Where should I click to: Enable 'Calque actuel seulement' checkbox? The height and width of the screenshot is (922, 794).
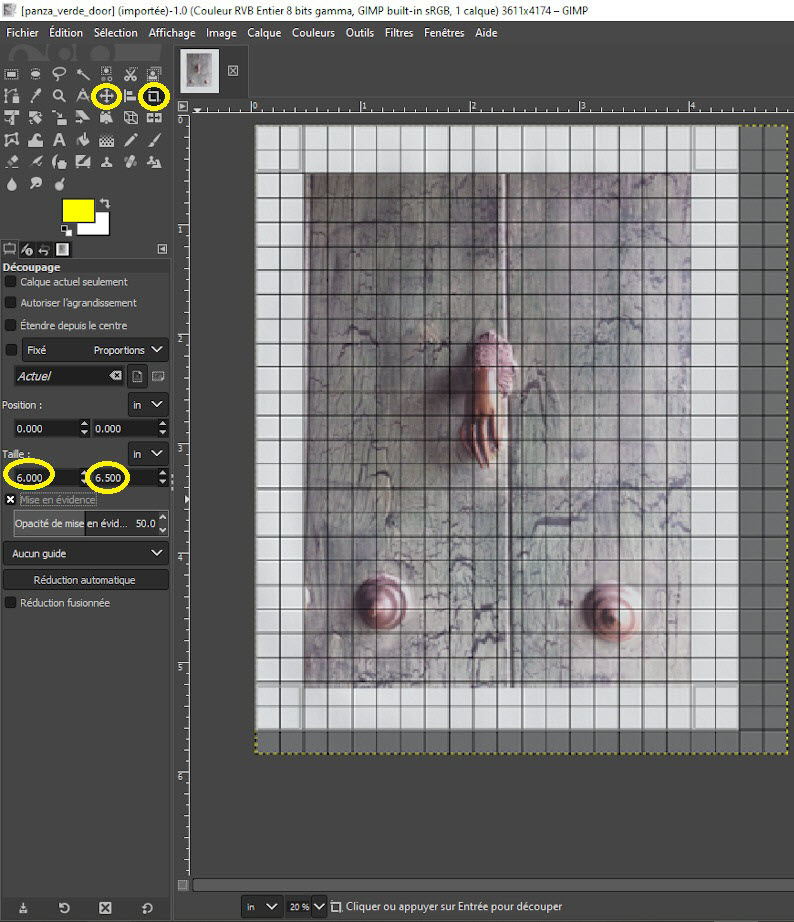(x=11, y=282)
